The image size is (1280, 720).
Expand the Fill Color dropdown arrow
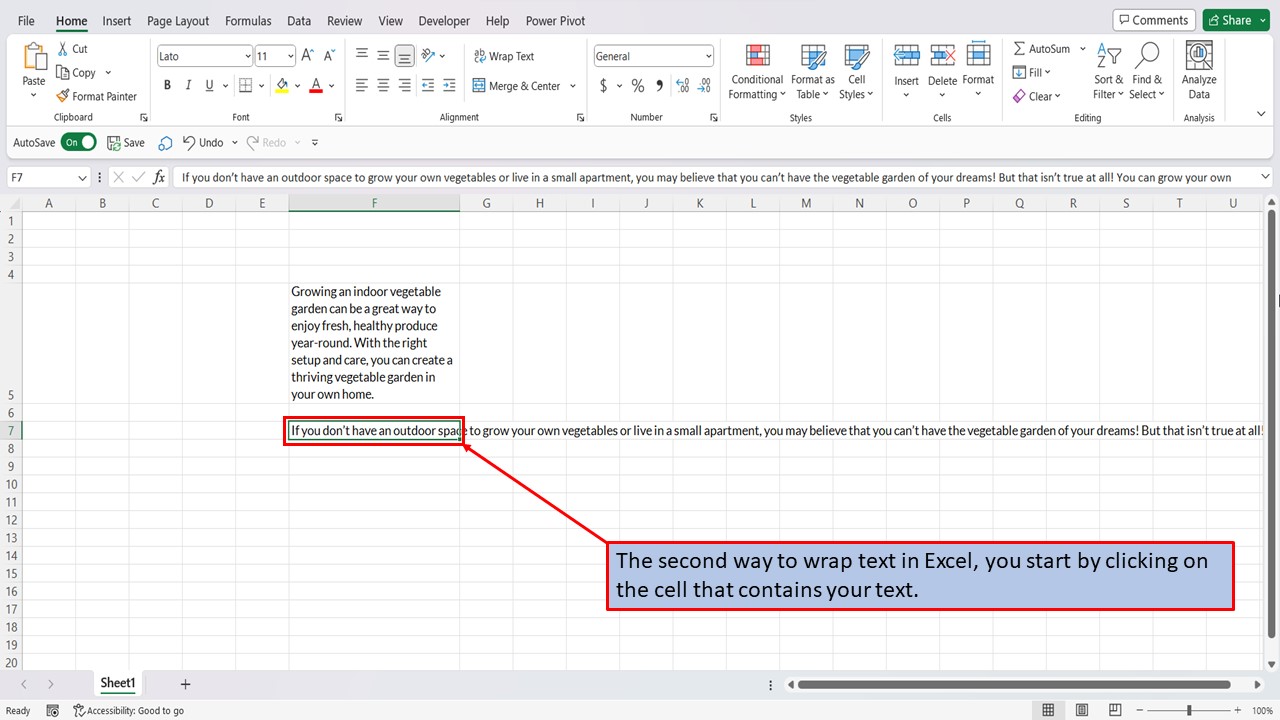297,85
